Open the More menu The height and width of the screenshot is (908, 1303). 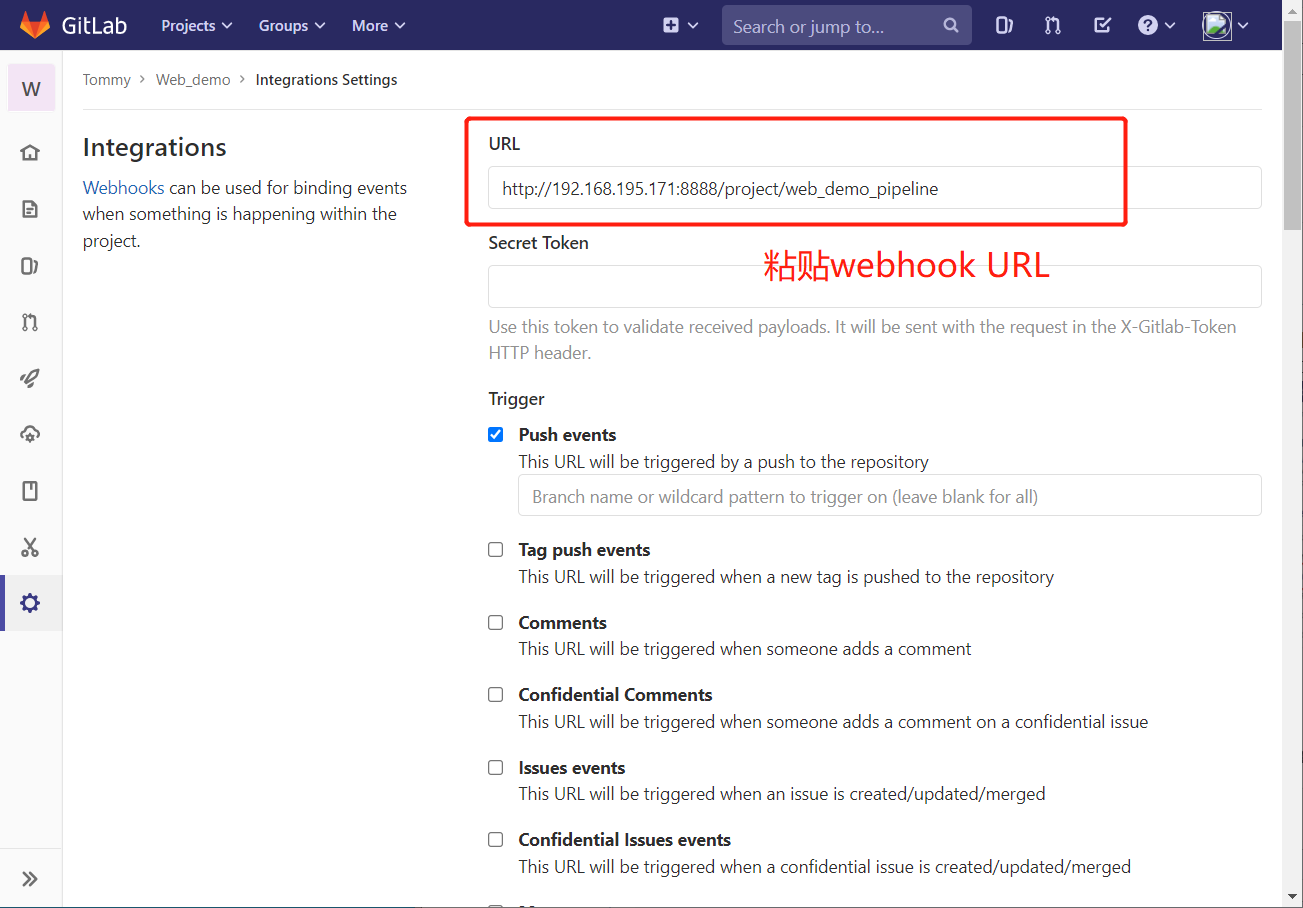coord(378,25)
